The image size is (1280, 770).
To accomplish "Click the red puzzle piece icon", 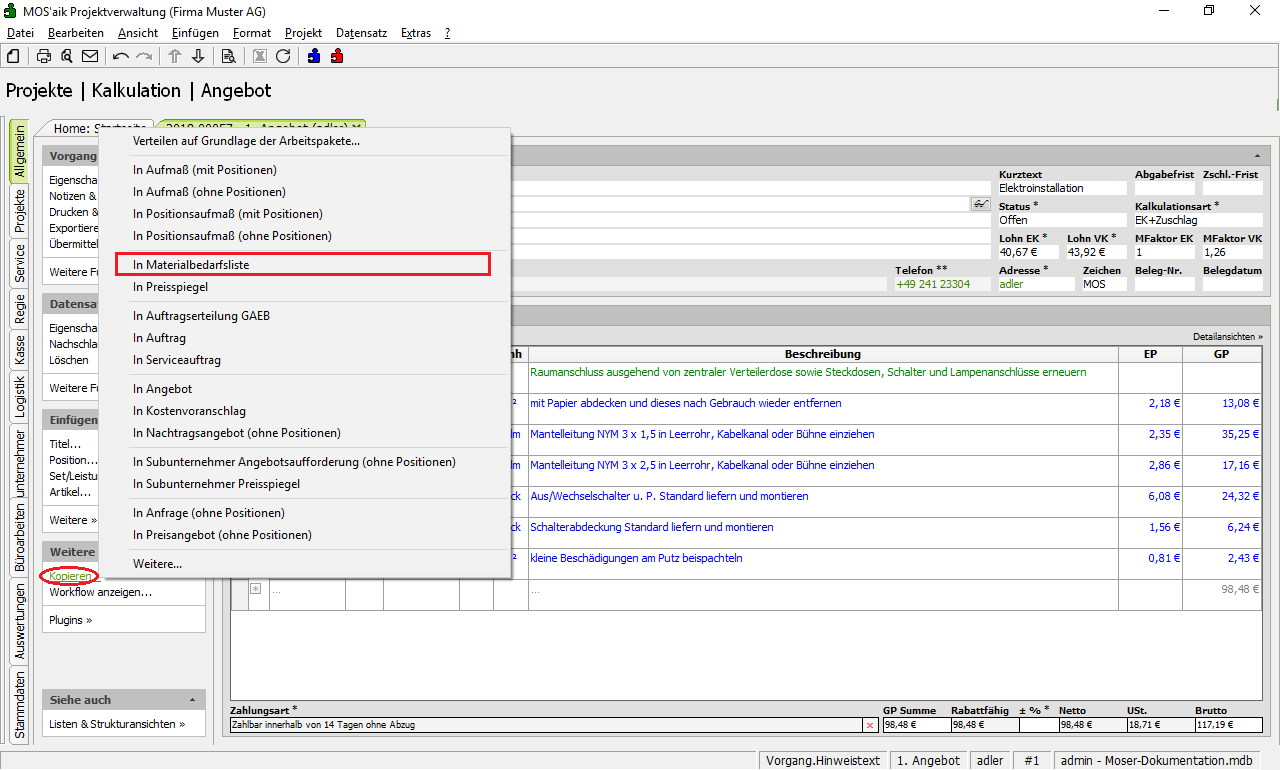I will [337, 56].
